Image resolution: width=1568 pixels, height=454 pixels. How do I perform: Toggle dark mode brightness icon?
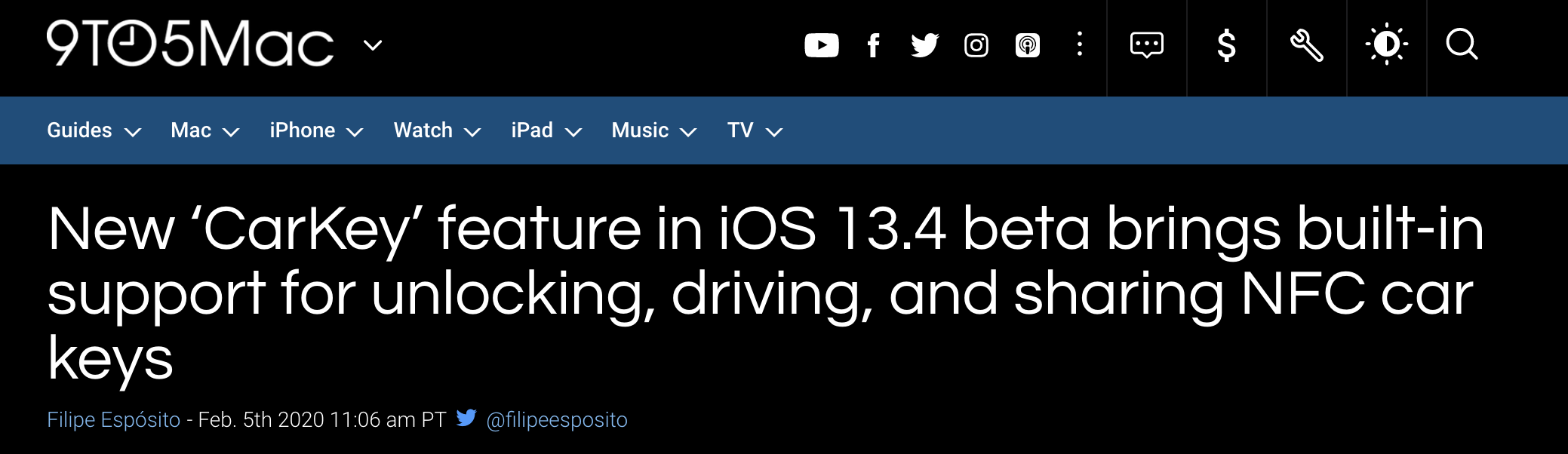[x=1387, y=44]
